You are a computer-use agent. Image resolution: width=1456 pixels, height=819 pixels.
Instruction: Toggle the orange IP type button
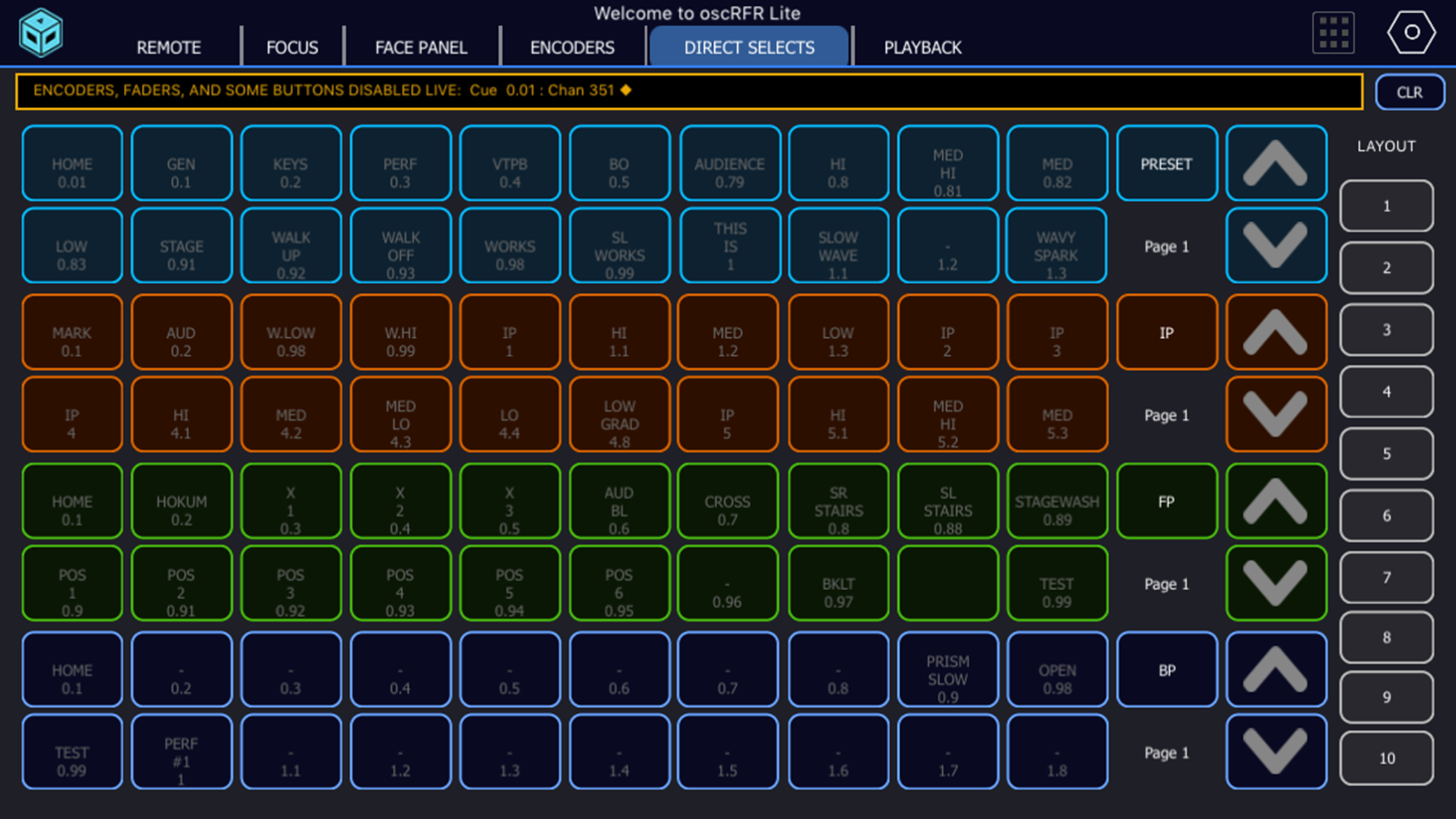[x=1166, y=332]
